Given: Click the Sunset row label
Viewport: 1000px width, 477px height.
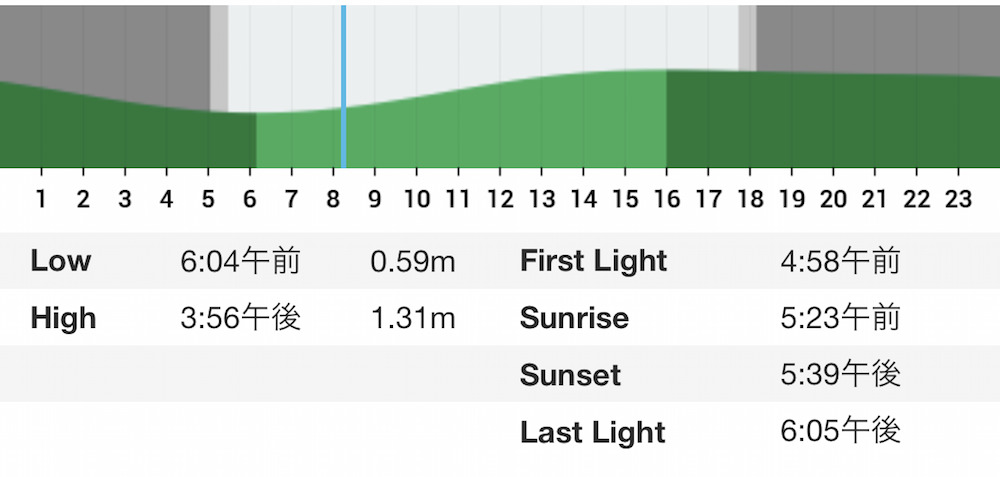Looking at the screenshot, I should [x=570, y=375].
